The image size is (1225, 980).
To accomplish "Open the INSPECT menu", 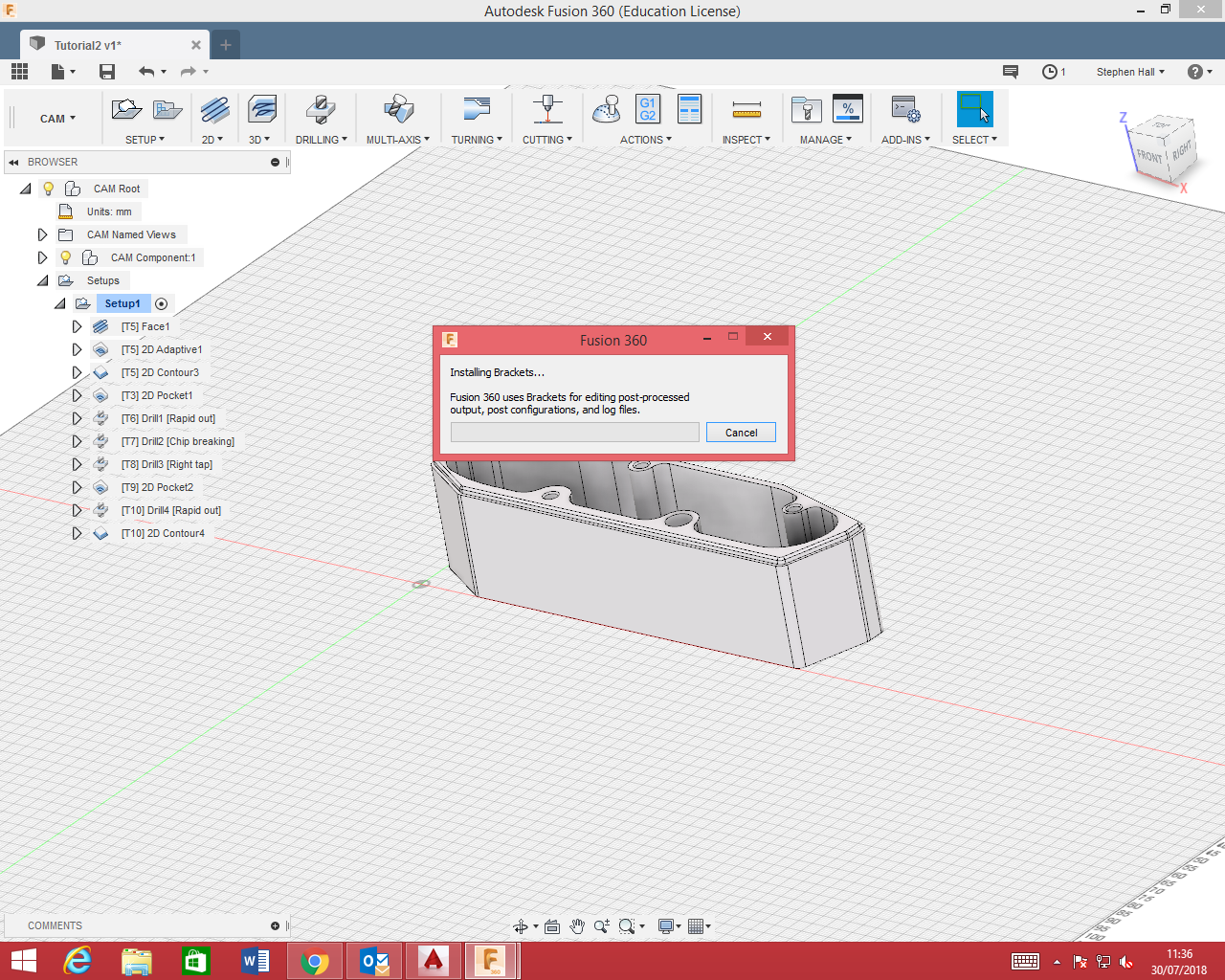I will point(746,140).
